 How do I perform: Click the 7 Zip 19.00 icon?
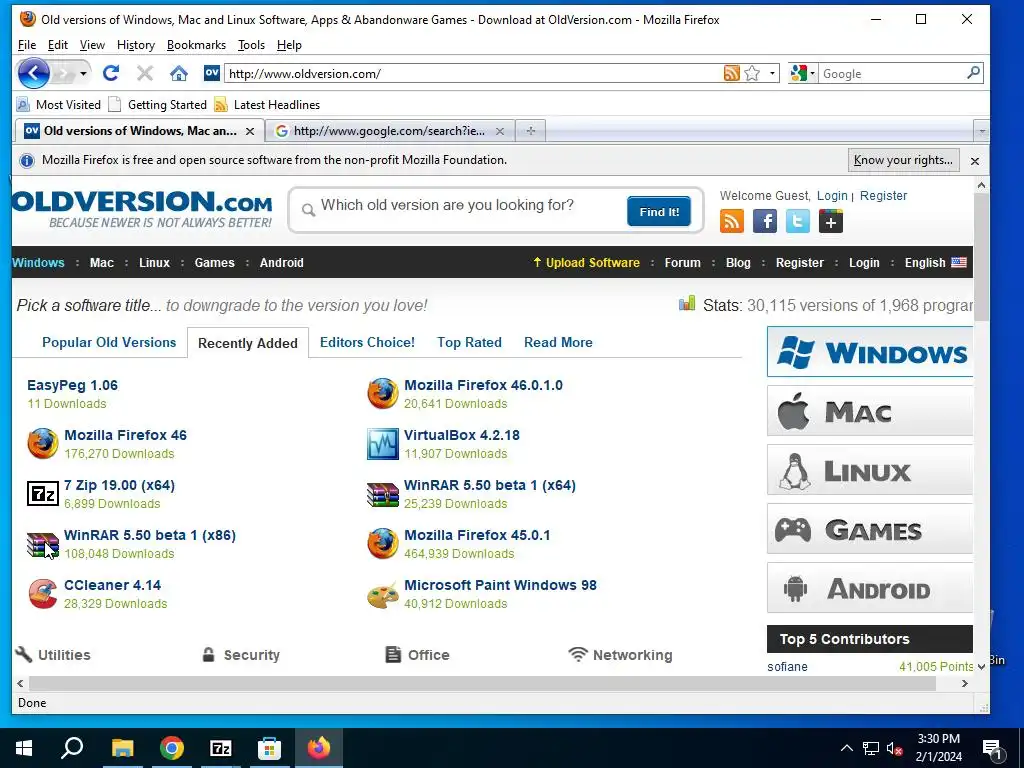click(42, 494)
